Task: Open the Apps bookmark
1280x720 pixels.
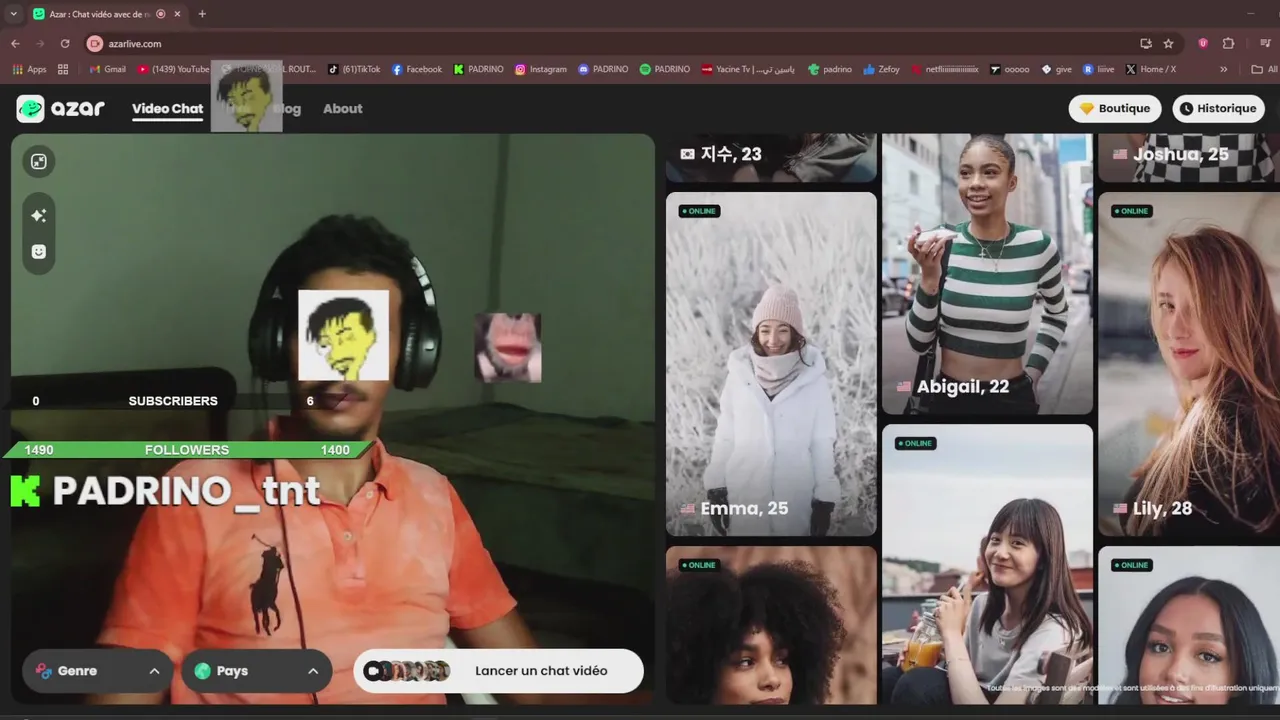Action: click(29, 69)
